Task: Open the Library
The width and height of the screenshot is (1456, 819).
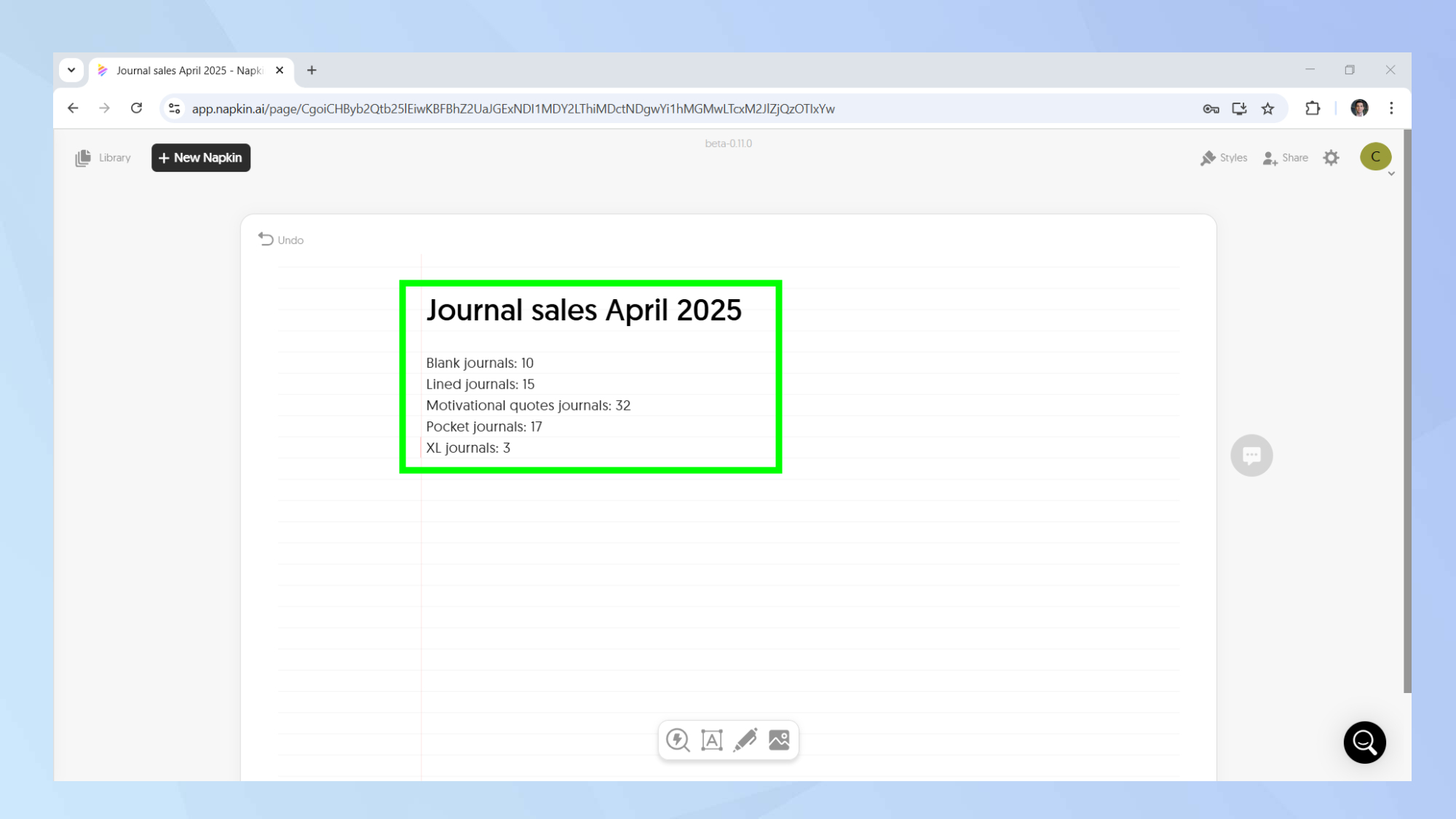Action: pyautogui.click(x=103, y=158)
